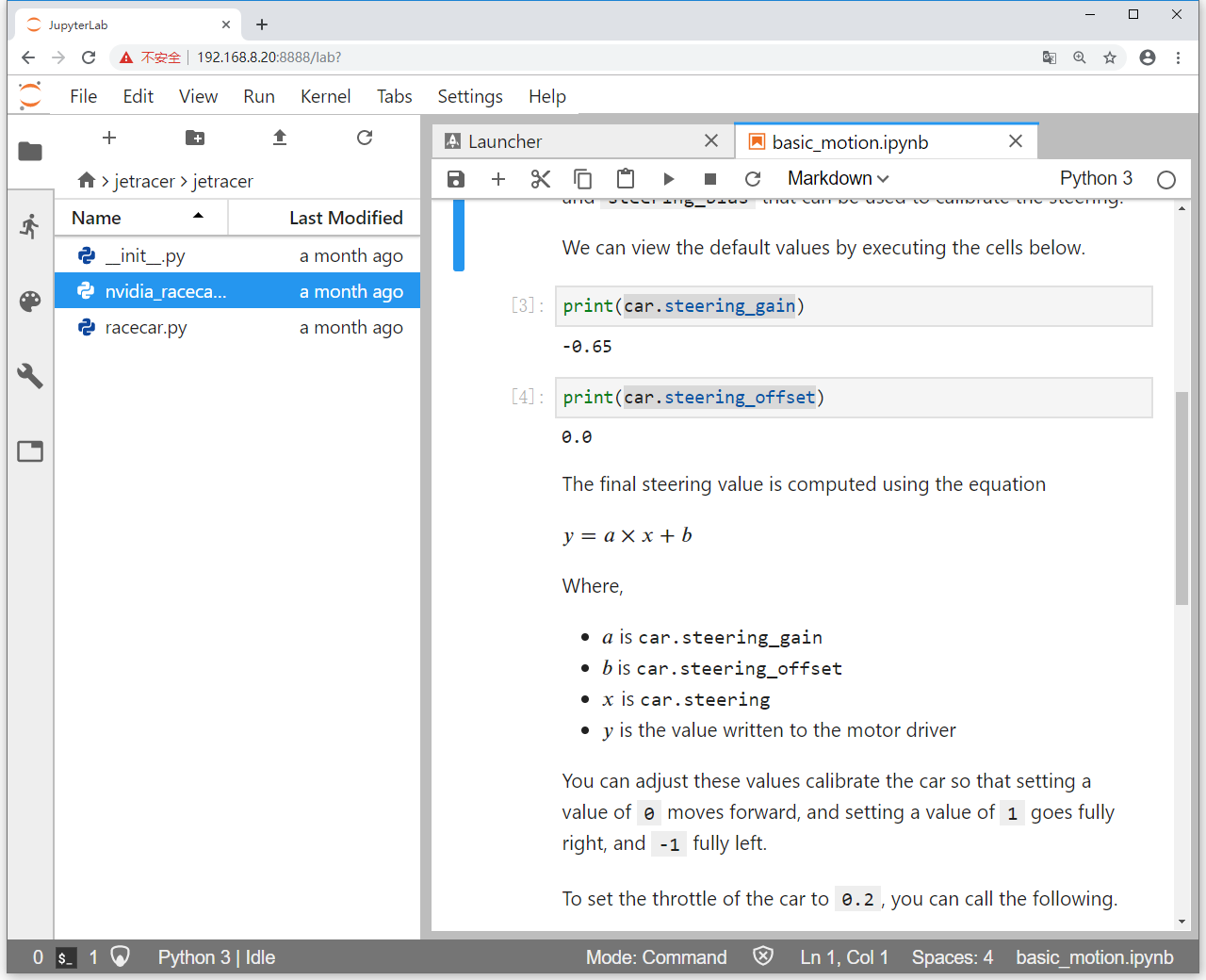
Task: Click the notebook vertical scrollbar thumb
Action: tap(1182, 498)
